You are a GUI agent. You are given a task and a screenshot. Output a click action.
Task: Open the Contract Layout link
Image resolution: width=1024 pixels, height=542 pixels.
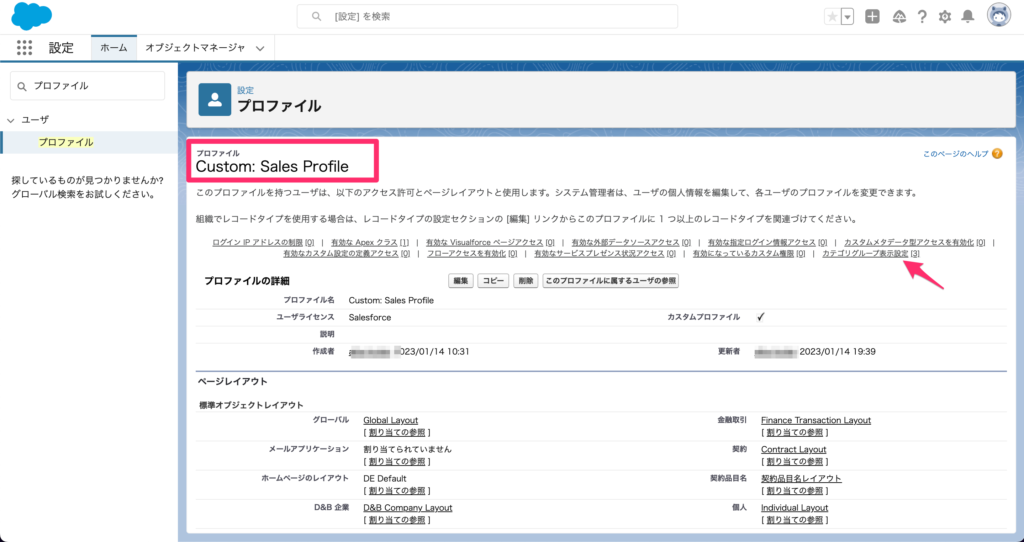(x=793, y=449)
